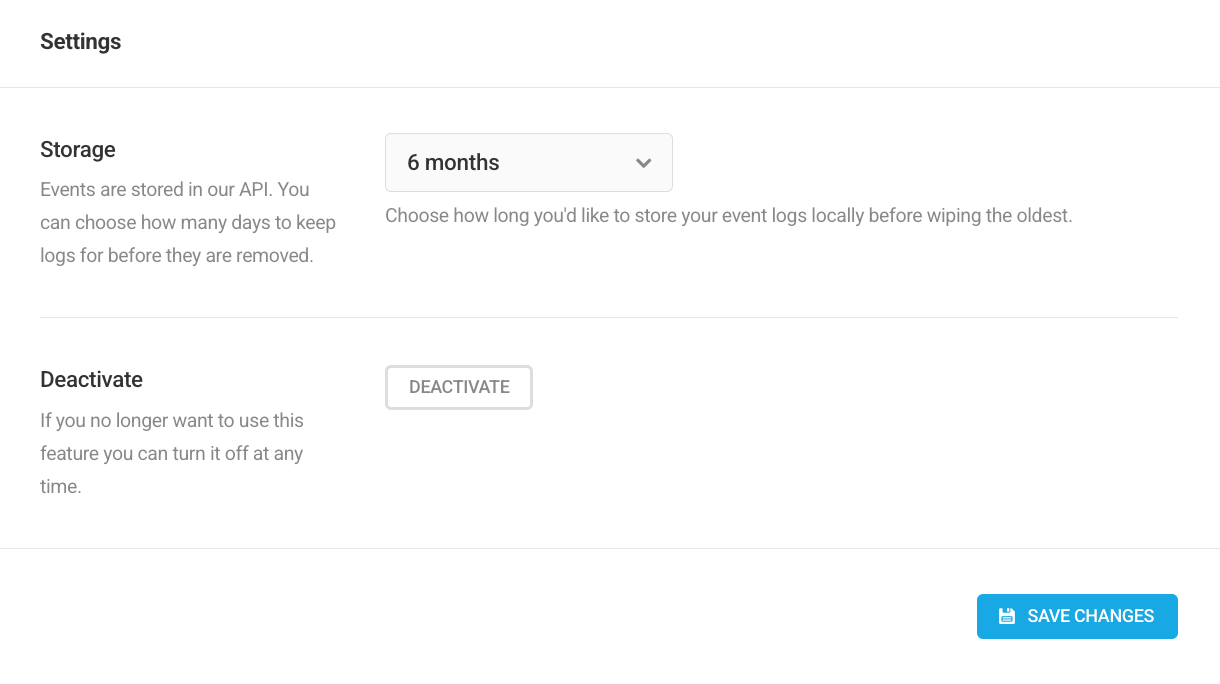Screen dimensions: 1220x684
Task: Click the Settings heading
Action: [80, 42]
